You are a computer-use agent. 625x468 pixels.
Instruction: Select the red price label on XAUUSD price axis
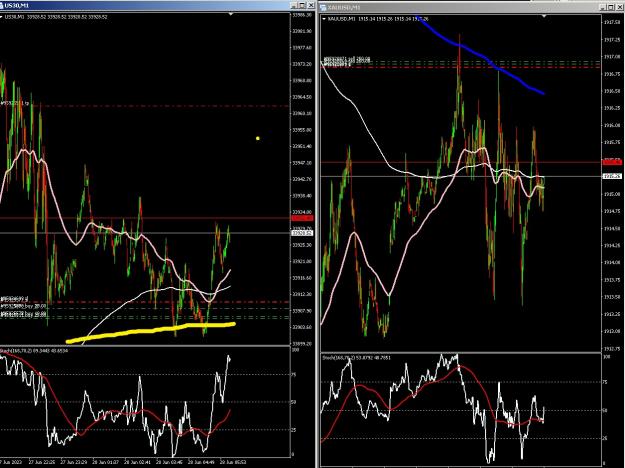click(613, 162)
